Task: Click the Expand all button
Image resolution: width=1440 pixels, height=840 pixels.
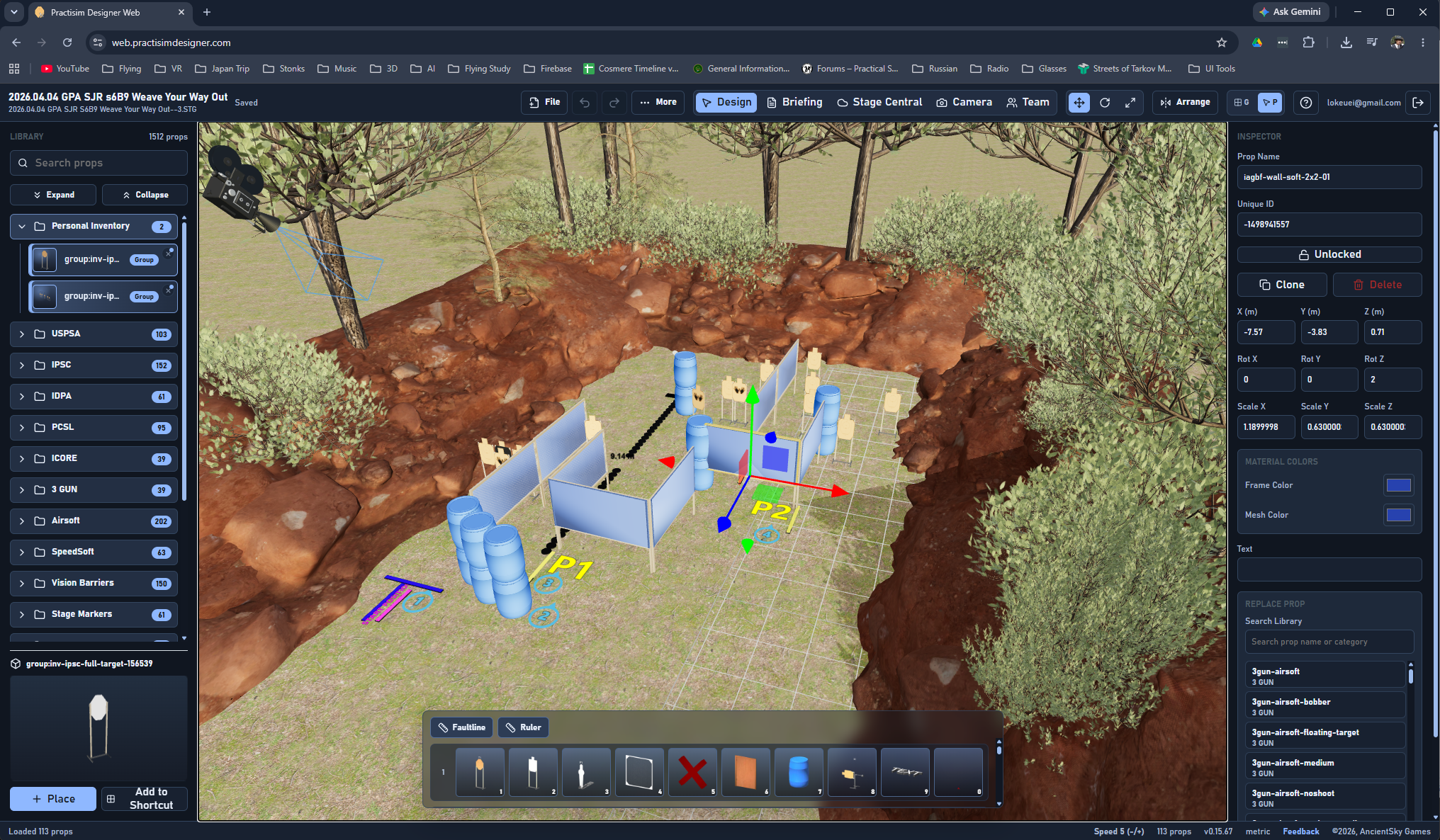Action: pos(54,195)
